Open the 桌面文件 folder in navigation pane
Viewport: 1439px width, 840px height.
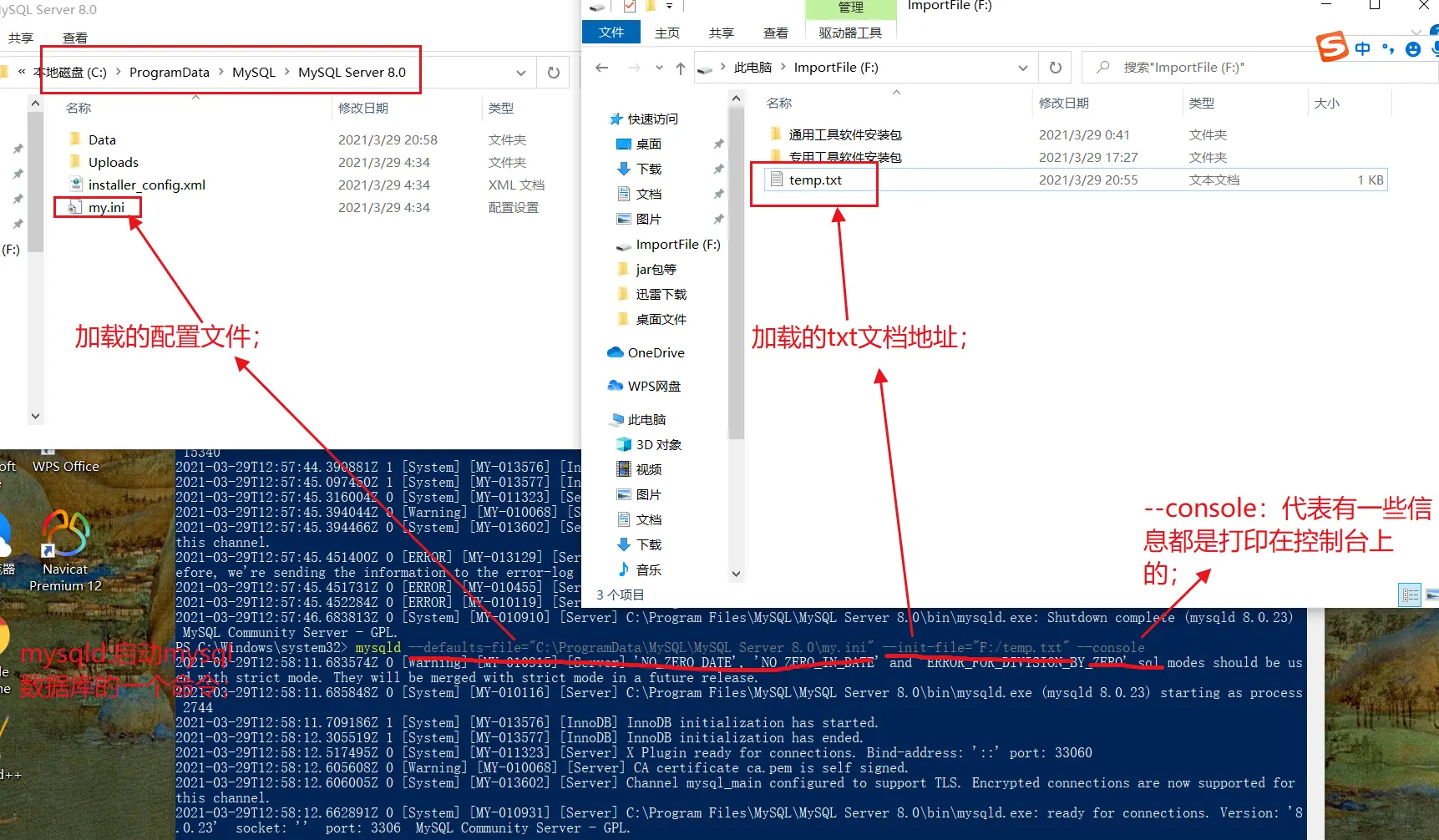coord(652,320)
